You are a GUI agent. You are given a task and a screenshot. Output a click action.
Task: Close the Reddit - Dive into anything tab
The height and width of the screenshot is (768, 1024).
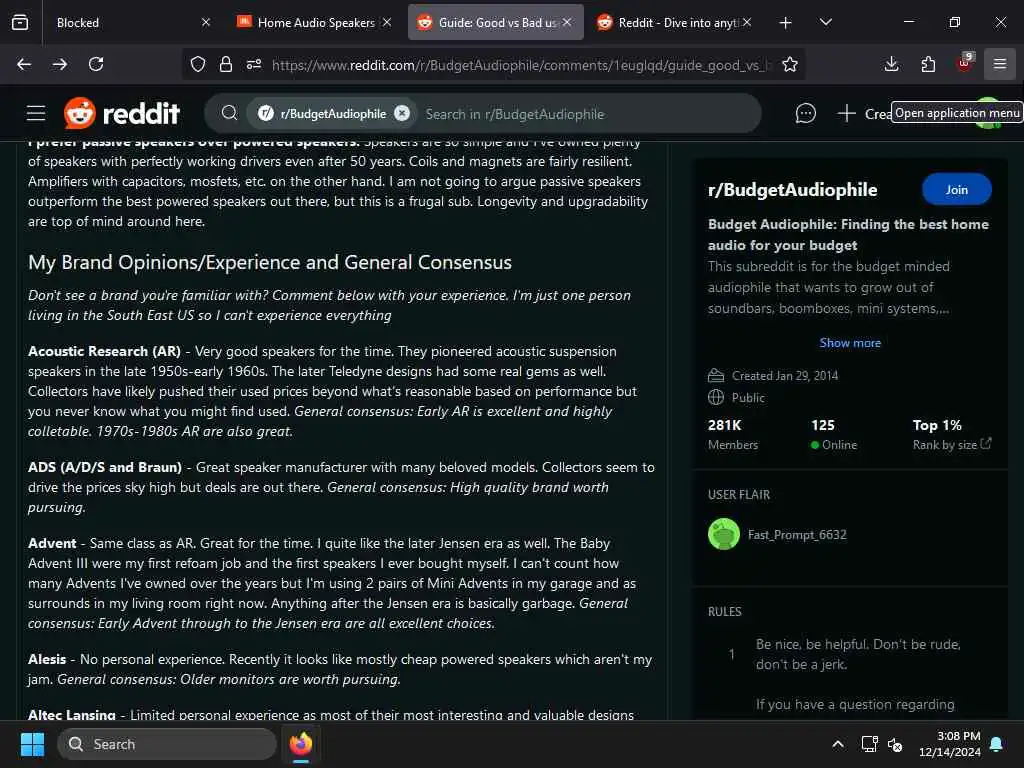(x=747, y=22)
